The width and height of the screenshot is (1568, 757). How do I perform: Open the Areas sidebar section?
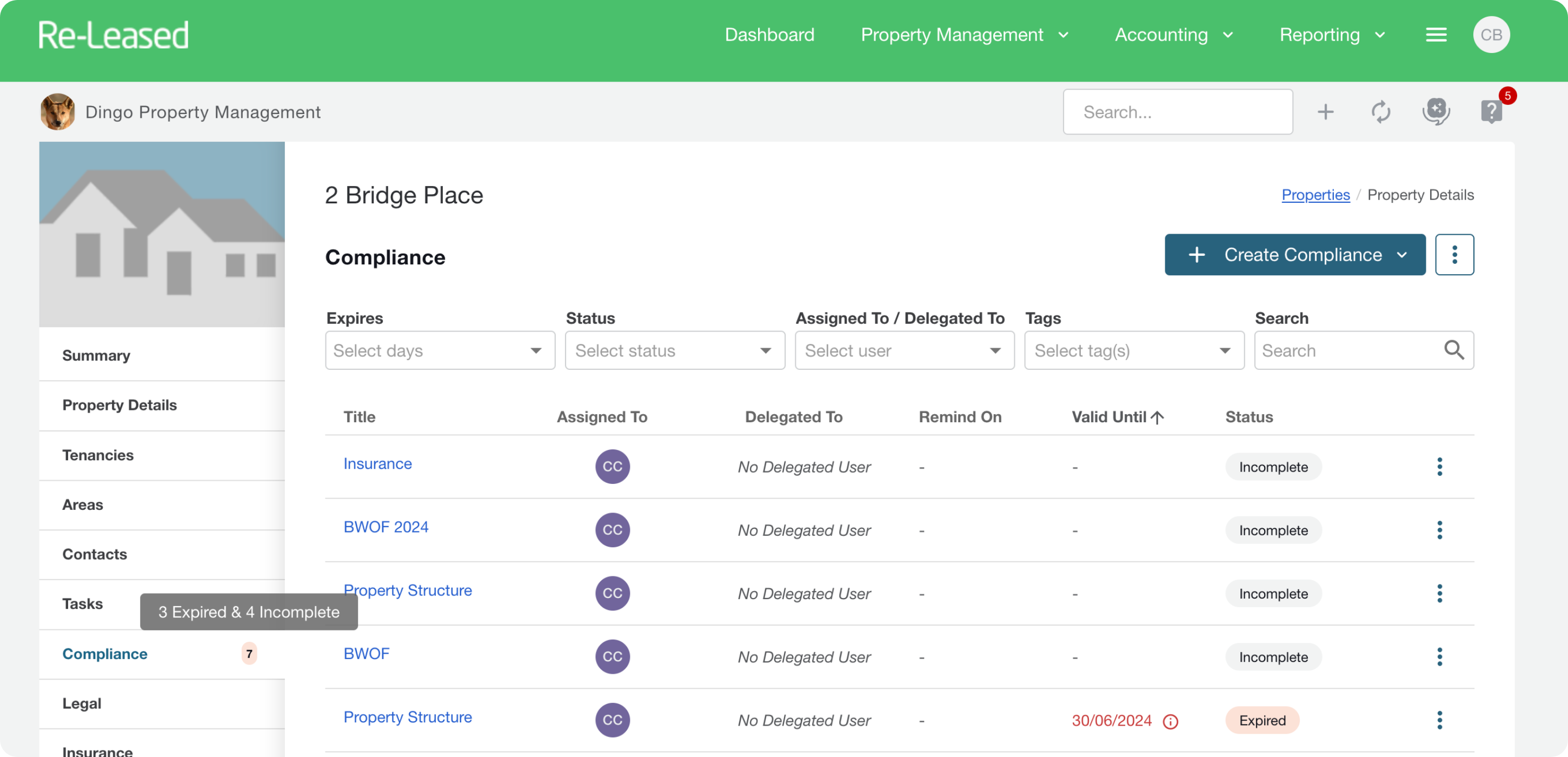tap(162, 504)
